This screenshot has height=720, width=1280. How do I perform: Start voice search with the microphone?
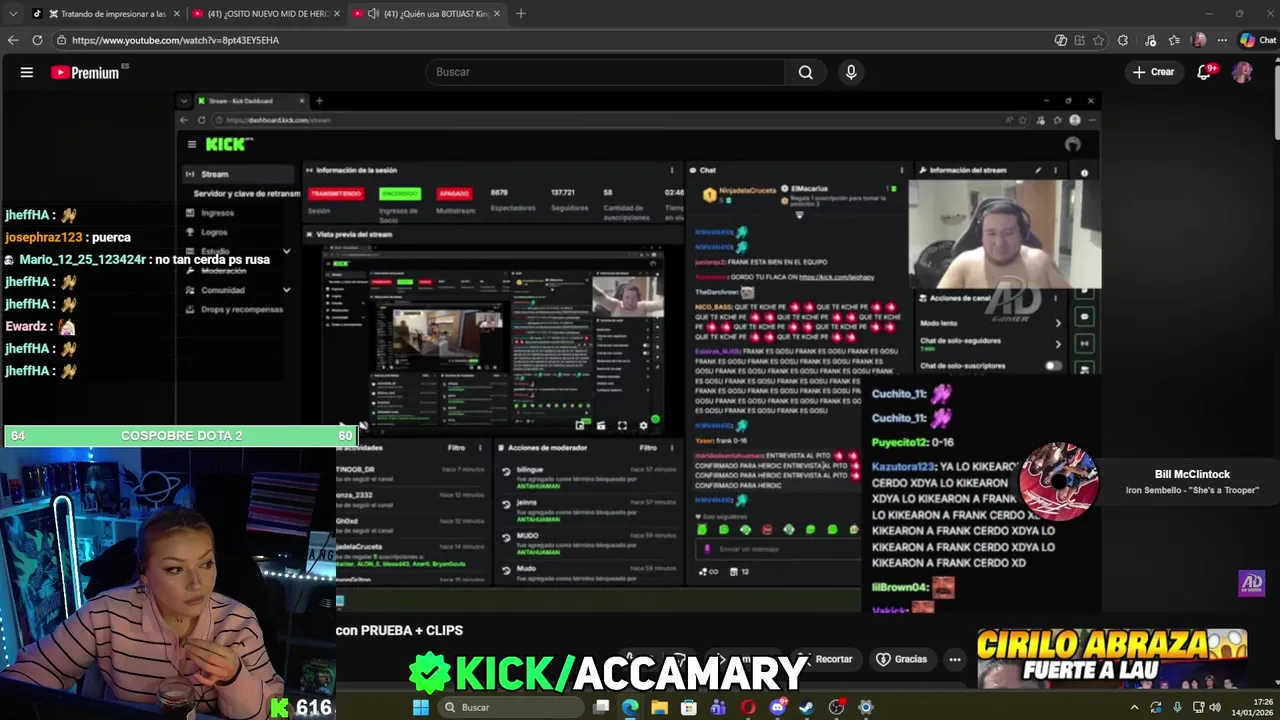tap(851, 72)
